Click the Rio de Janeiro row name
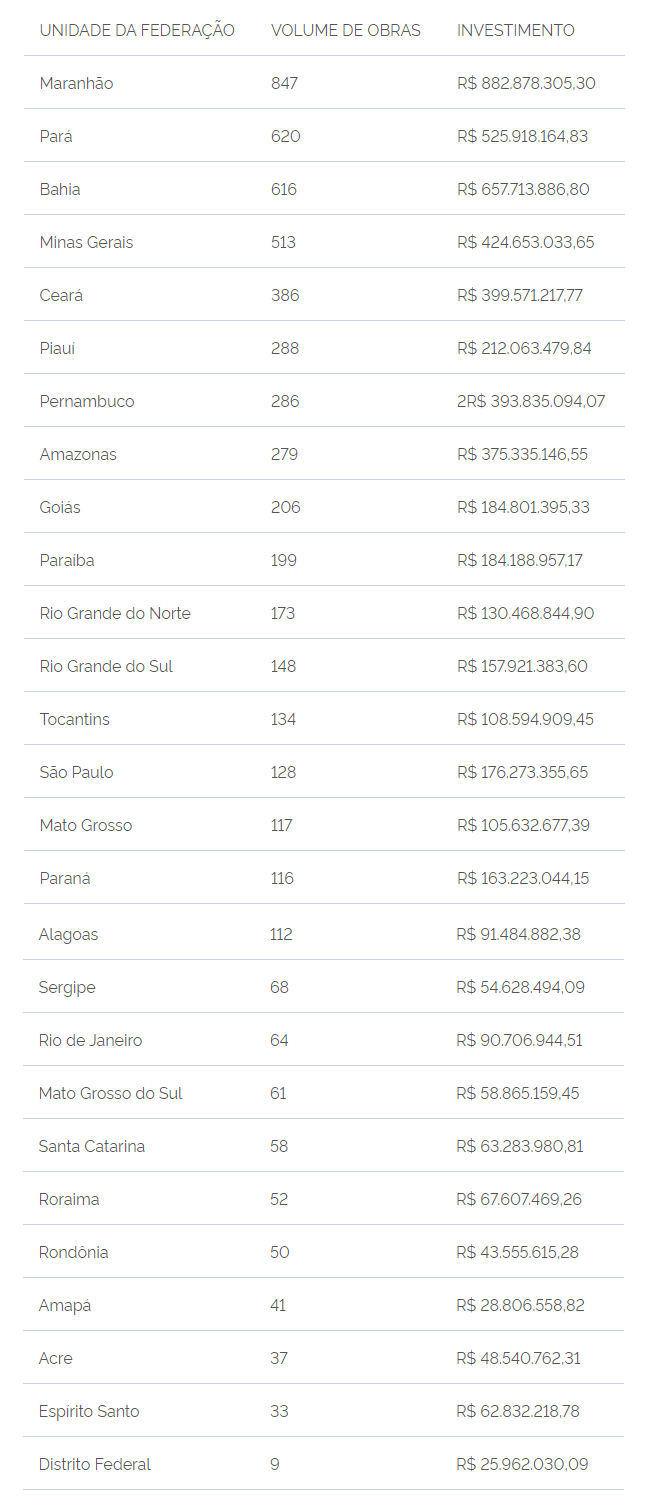 click(x=91, y=1040)
